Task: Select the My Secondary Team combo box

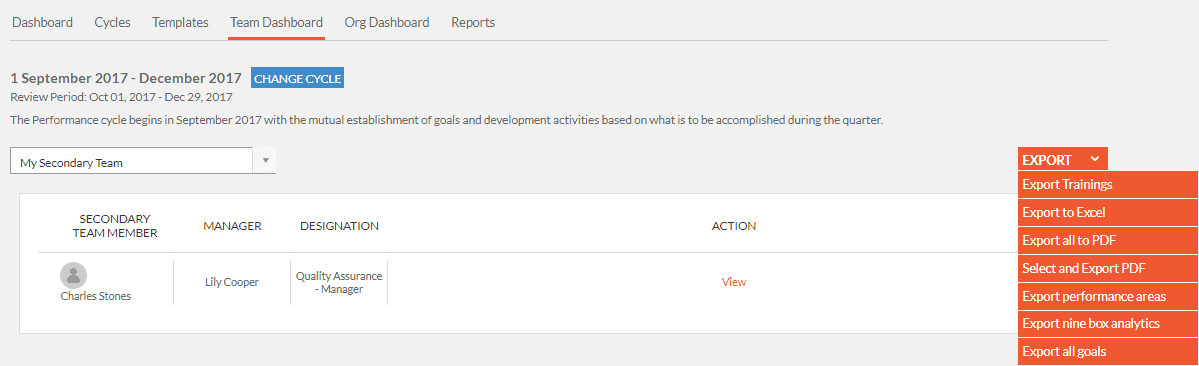Action: click(143, 161)
